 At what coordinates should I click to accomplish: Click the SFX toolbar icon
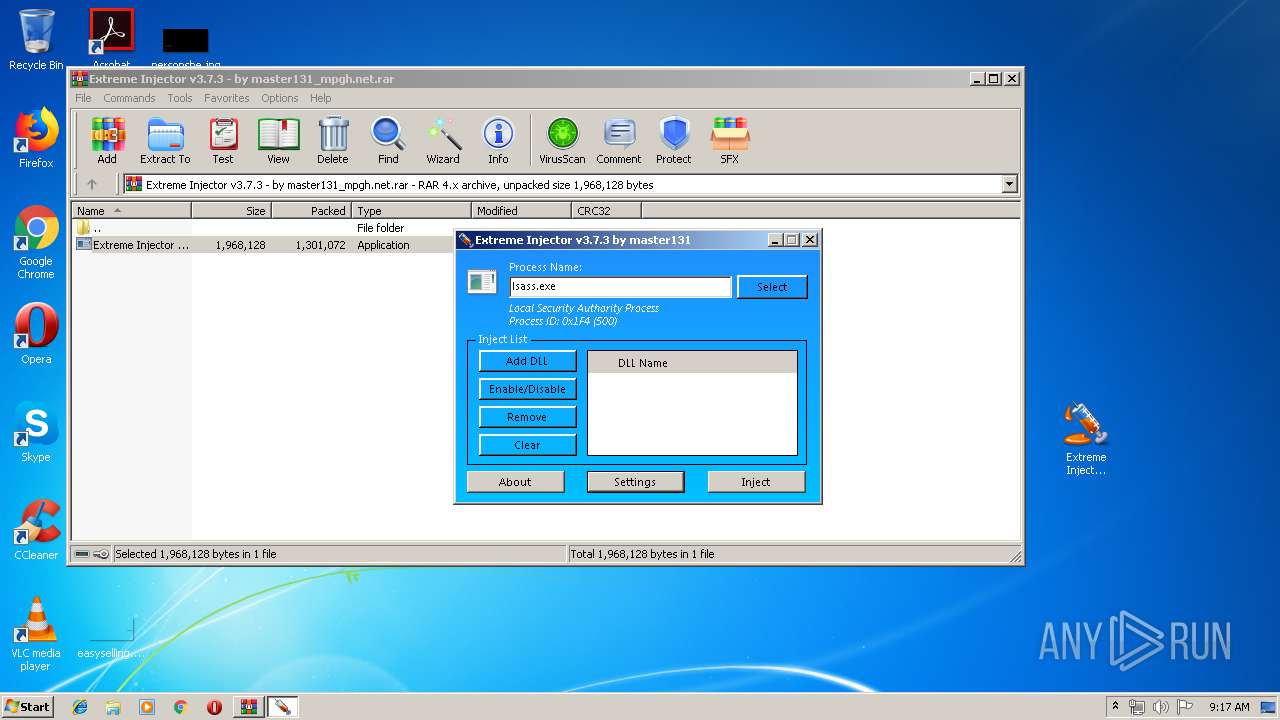click(x=730, y=140)
